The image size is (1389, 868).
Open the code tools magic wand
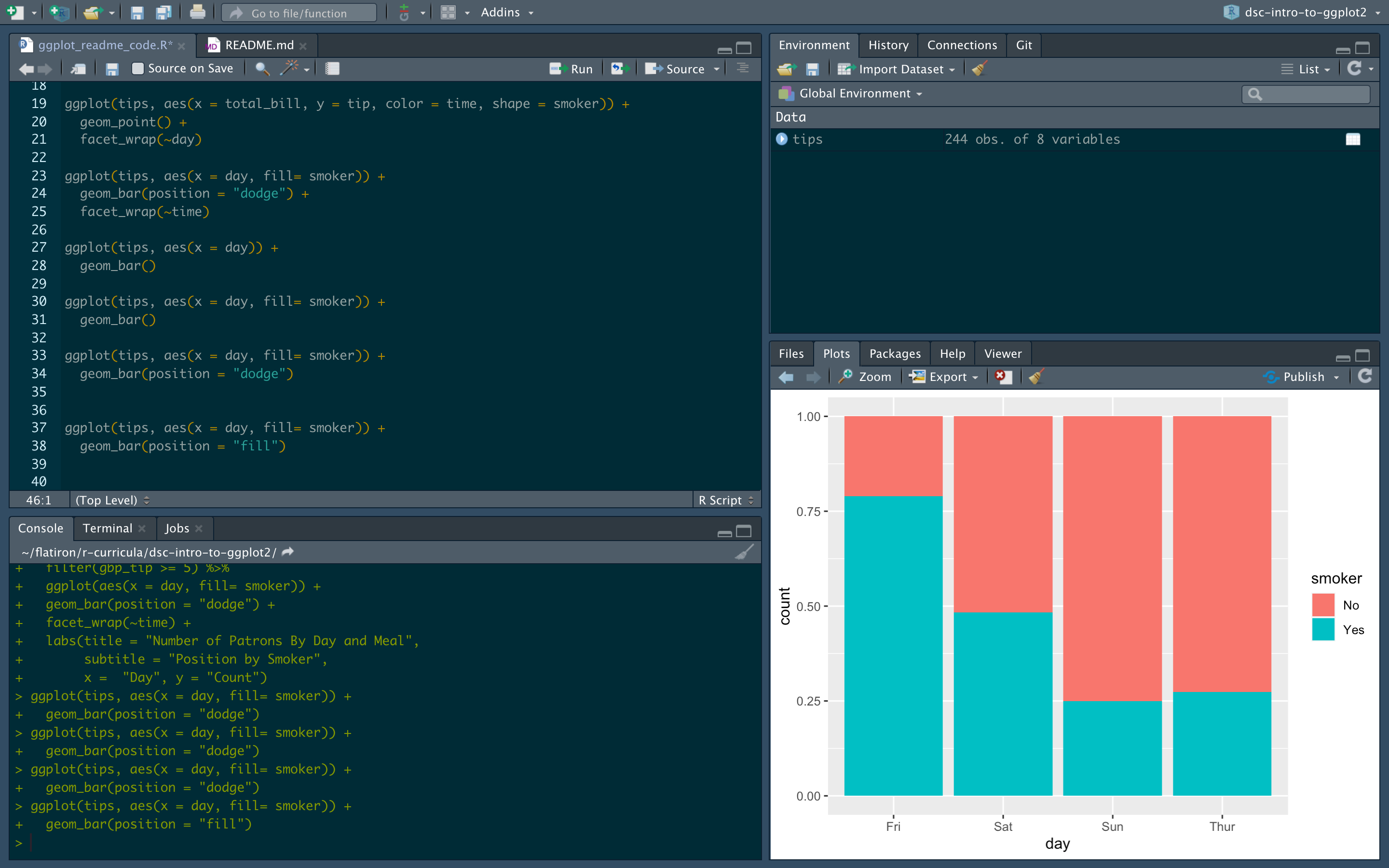[x=289, y=69]
